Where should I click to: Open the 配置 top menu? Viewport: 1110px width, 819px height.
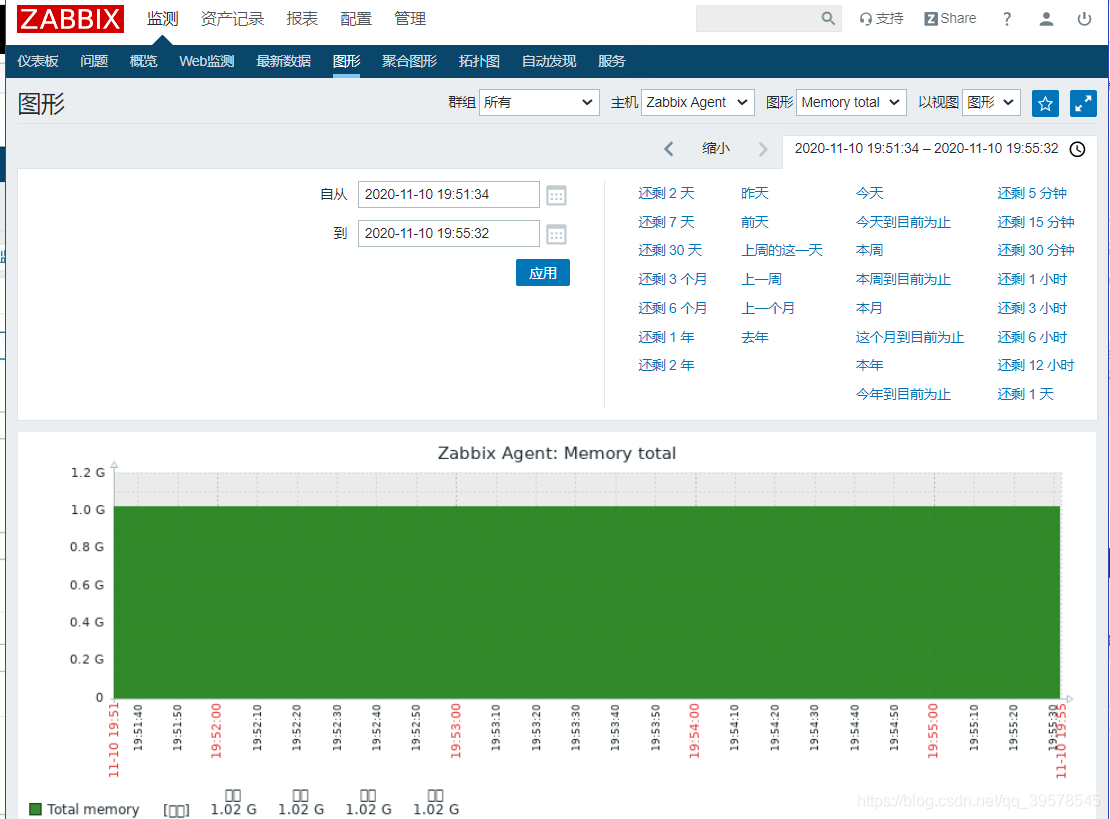click(x=355, y=19)
